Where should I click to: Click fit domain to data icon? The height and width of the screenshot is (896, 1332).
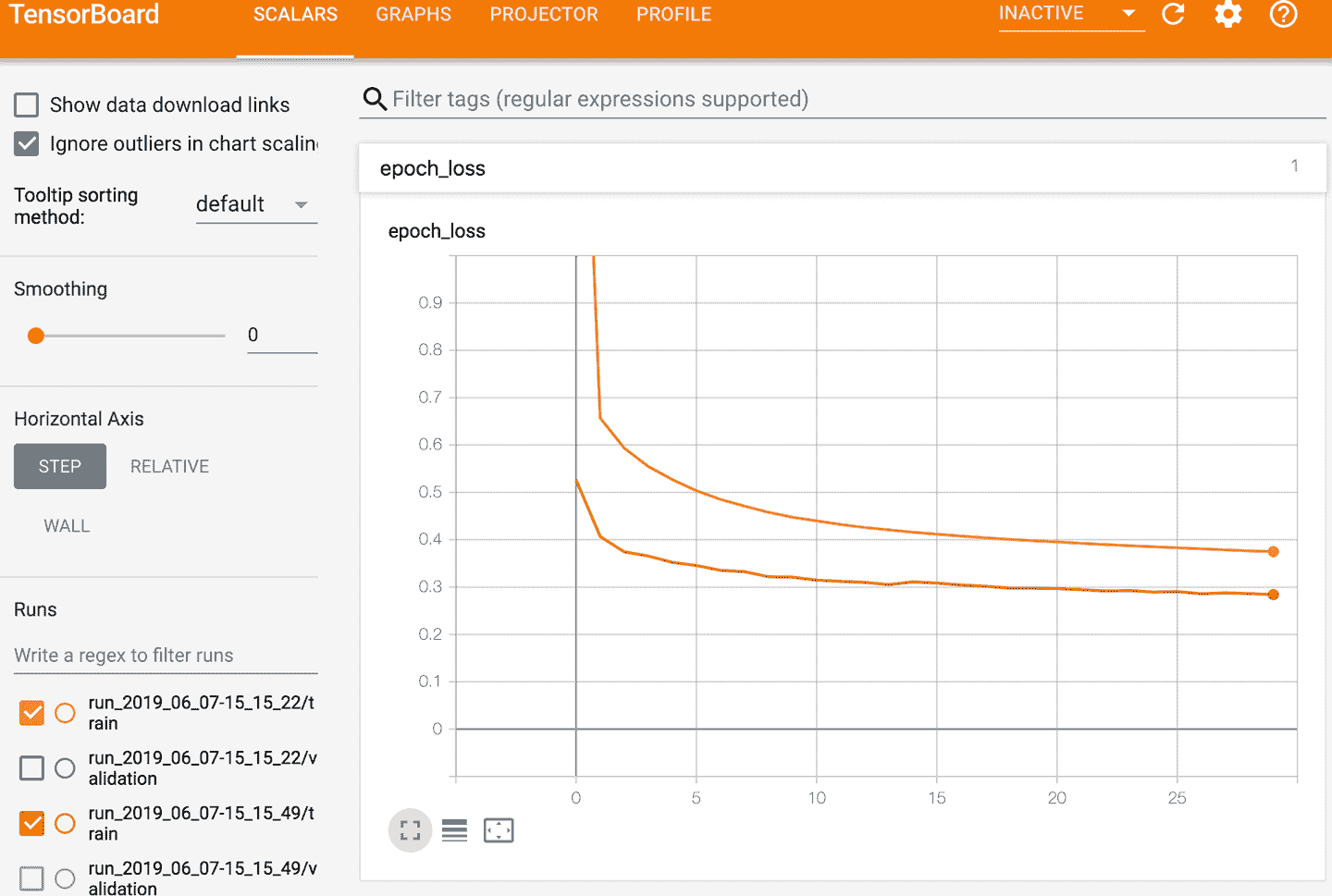(499, 830)
